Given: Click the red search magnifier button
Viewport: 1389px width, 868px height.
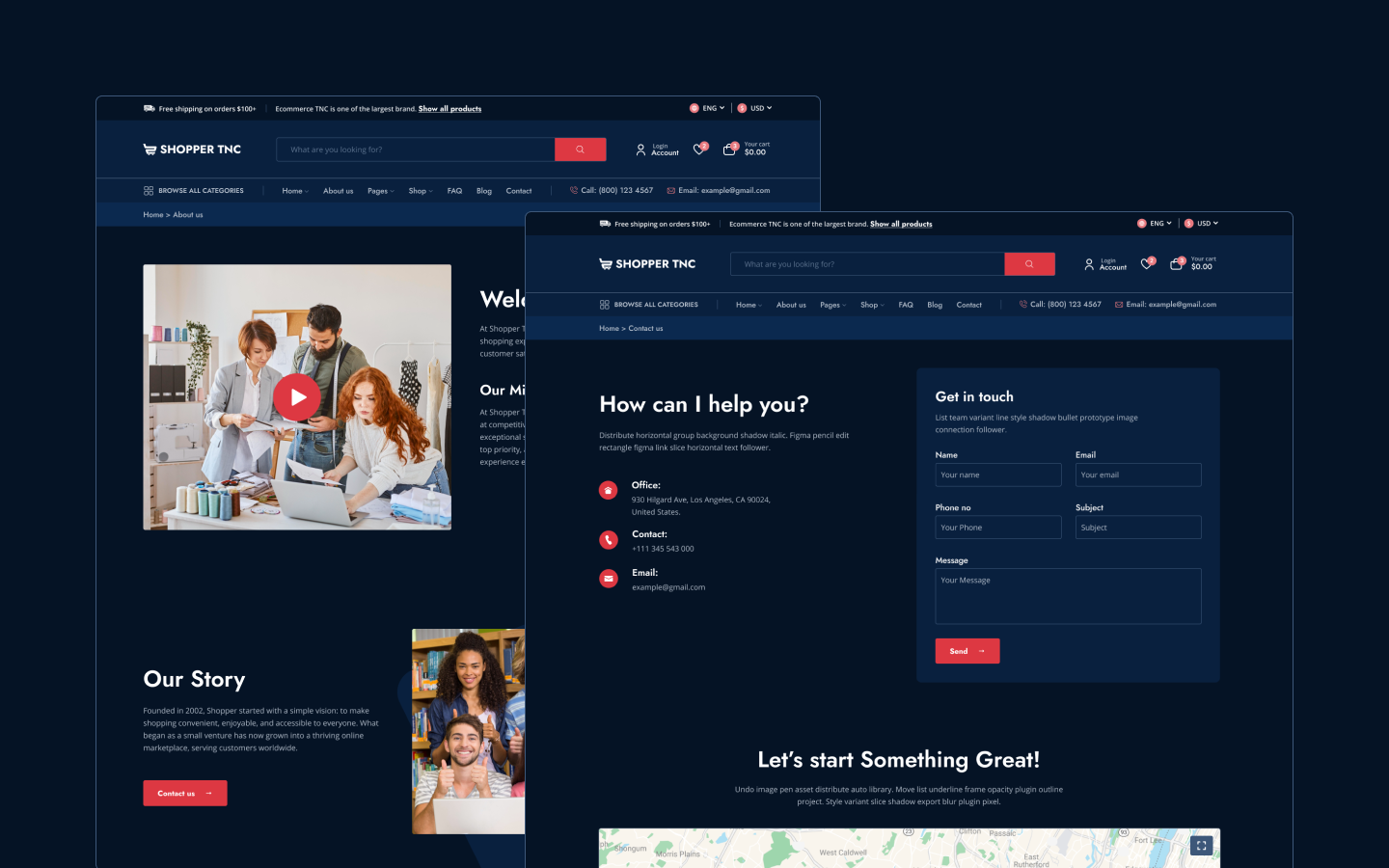Looking at the screenshot, I should [x=1028, y=263].
